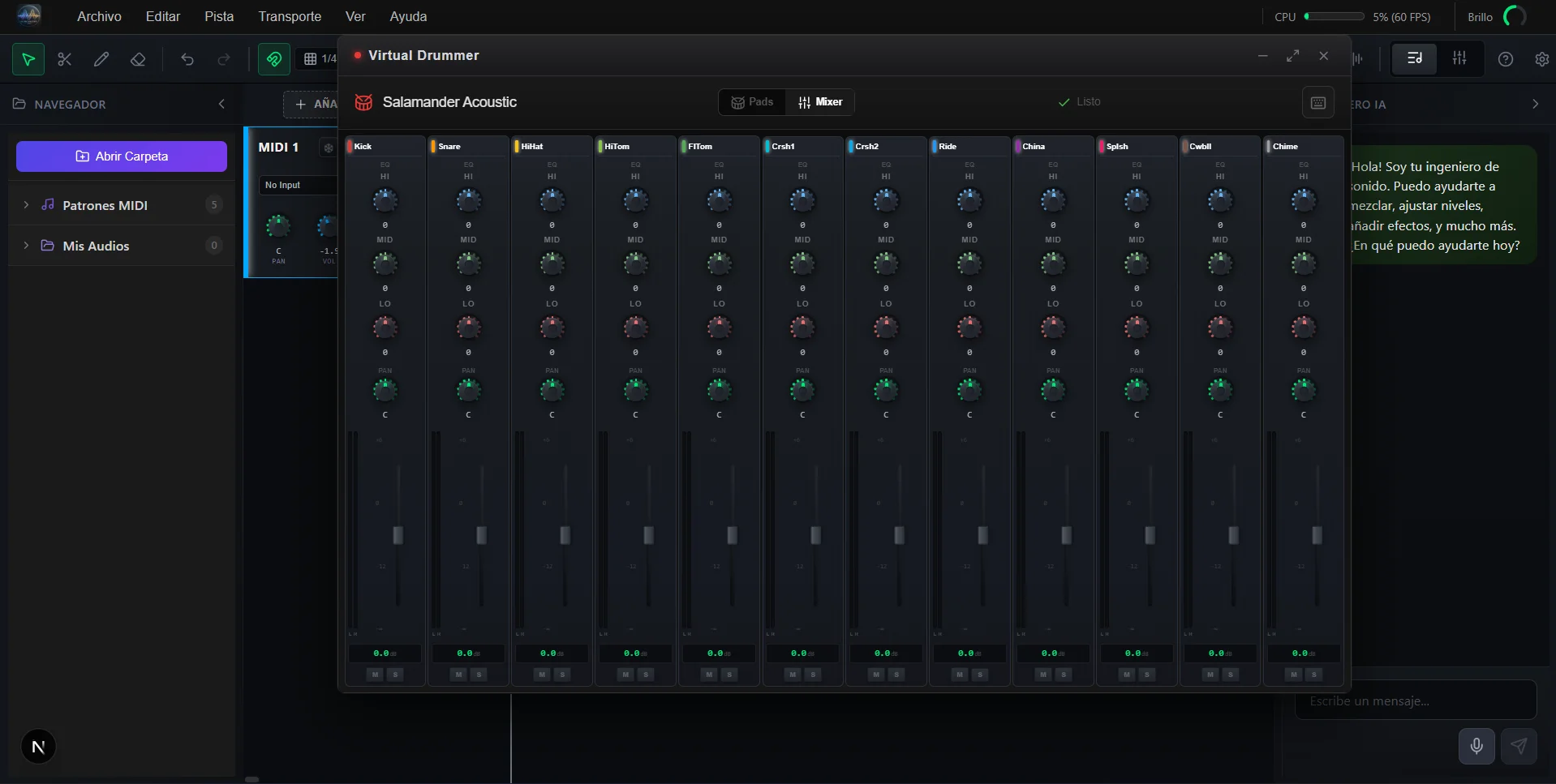Mute the Kick channel
Screen dimensions: 1556x784
pos(375,675)
